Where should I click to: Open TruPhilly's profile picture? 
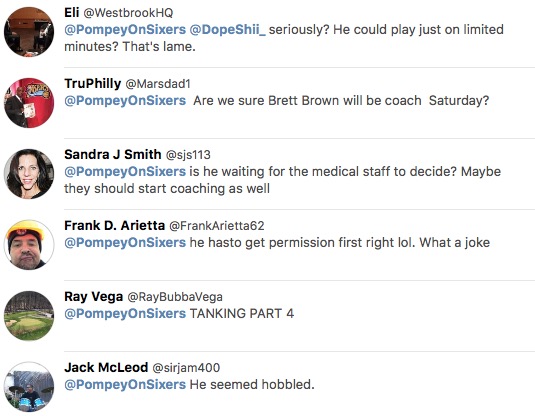[29, 103]
